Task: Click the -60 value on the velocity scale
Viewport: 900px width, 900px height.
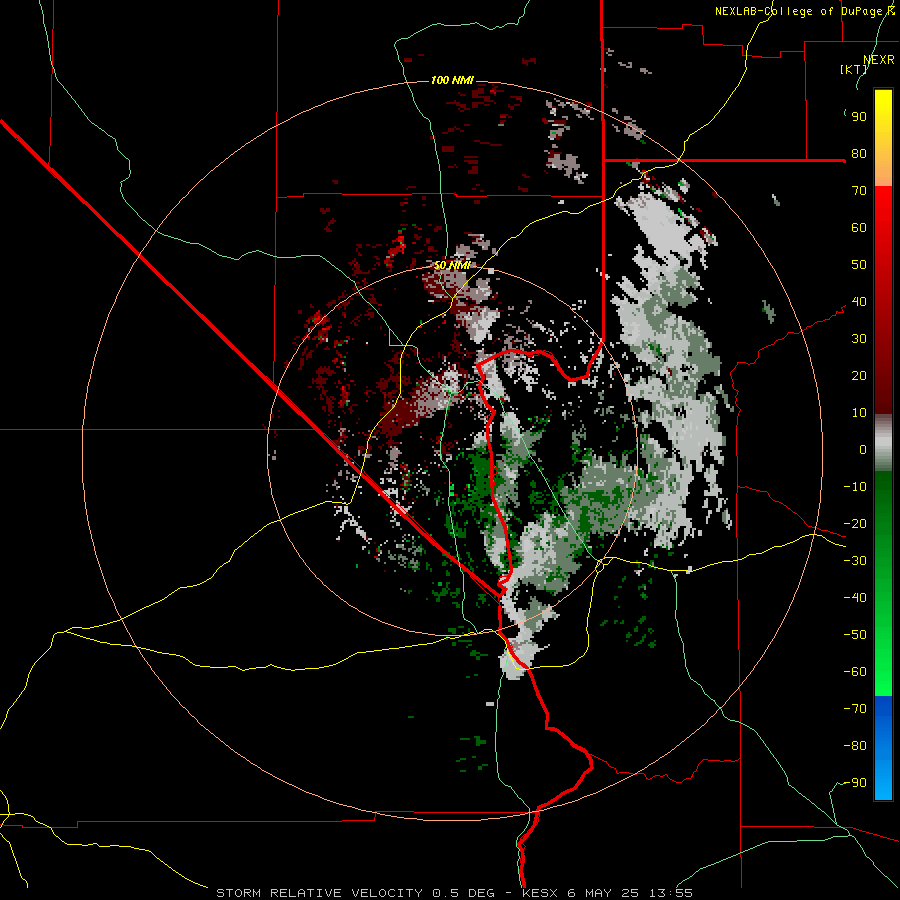Action: [x=855, y=672]
